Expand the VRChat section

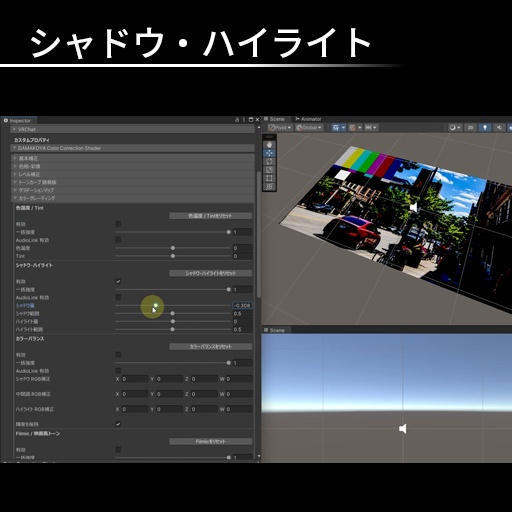pos(133,129)
